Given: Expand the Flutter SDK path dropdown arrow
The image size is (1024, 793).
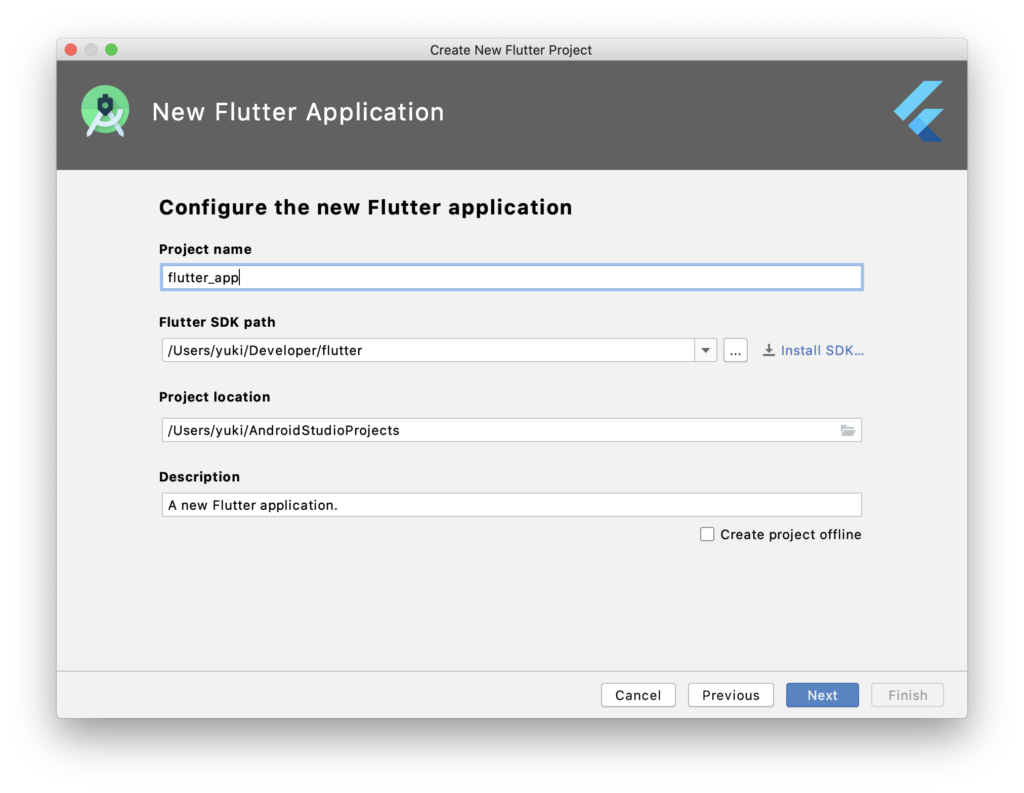Looking at the screenshot, I should (x=706, y=351).
